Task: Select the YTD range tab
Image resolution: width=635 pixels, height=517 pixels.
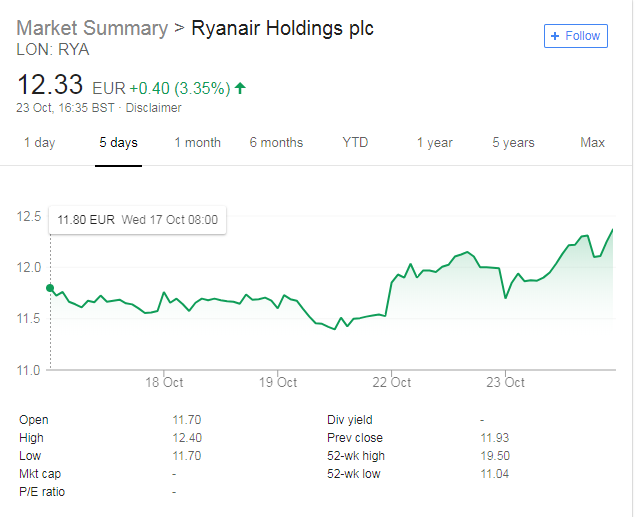Action: [x=355, y=143]
